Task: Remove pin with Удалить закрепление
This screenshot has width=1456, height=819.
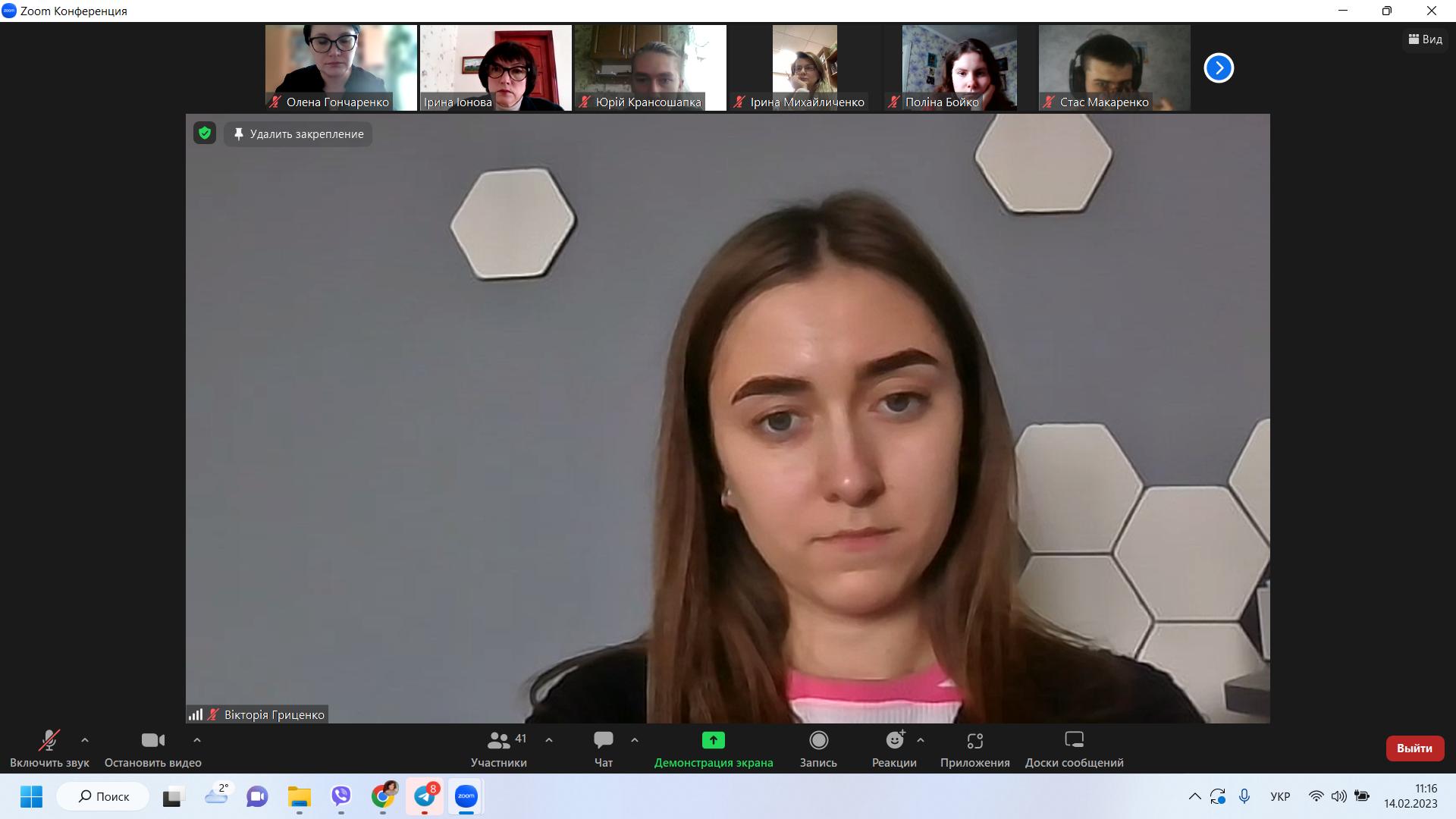Action: click(298, 134)
